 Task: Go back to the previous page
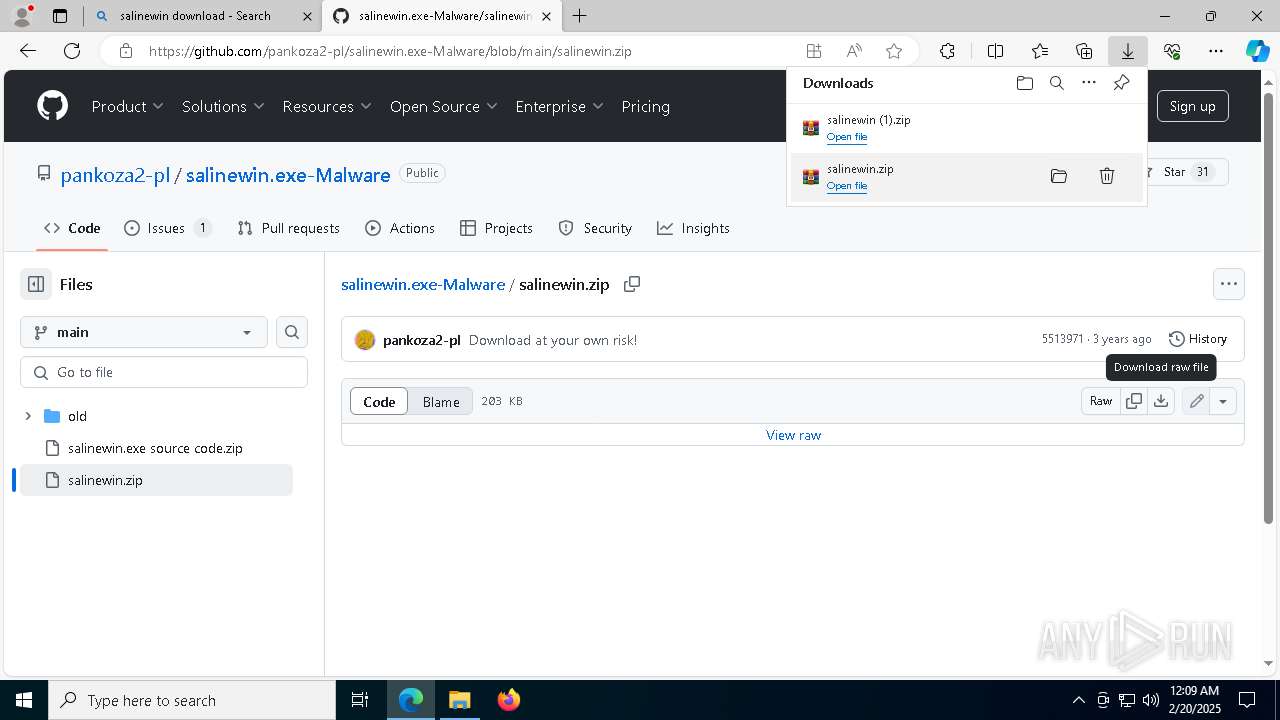(x=28, y=51)
